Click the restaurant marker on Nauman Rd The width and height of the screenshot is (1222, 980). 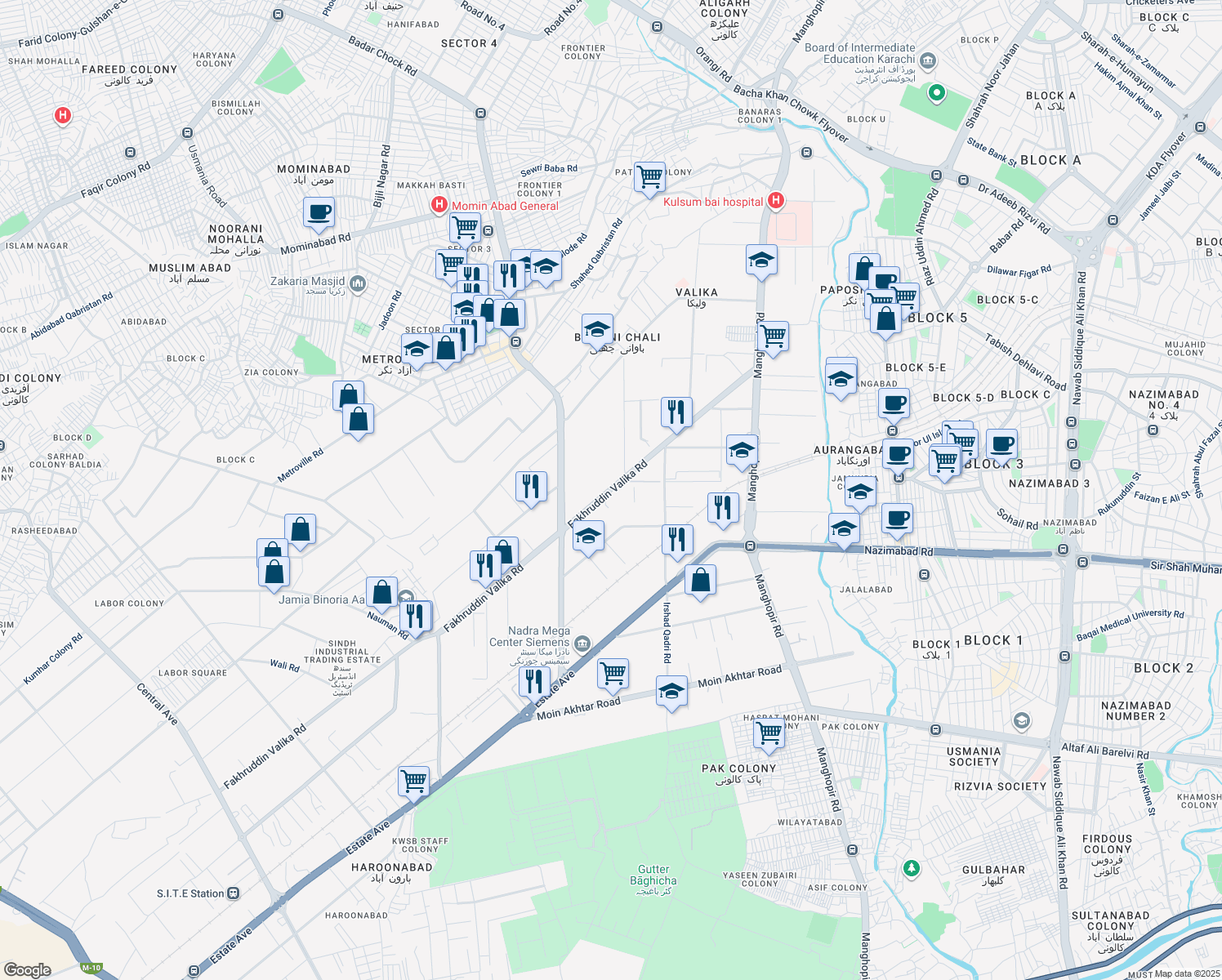(x=416, y=617)
